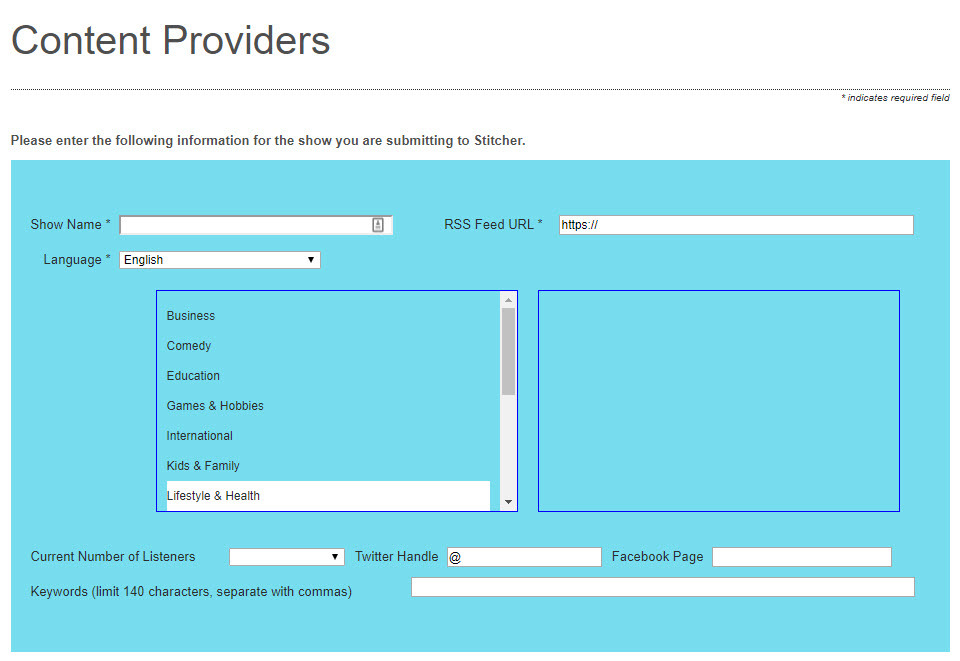Click the Facebook Page input field
The image size is (960, 661).
point(801,557)
